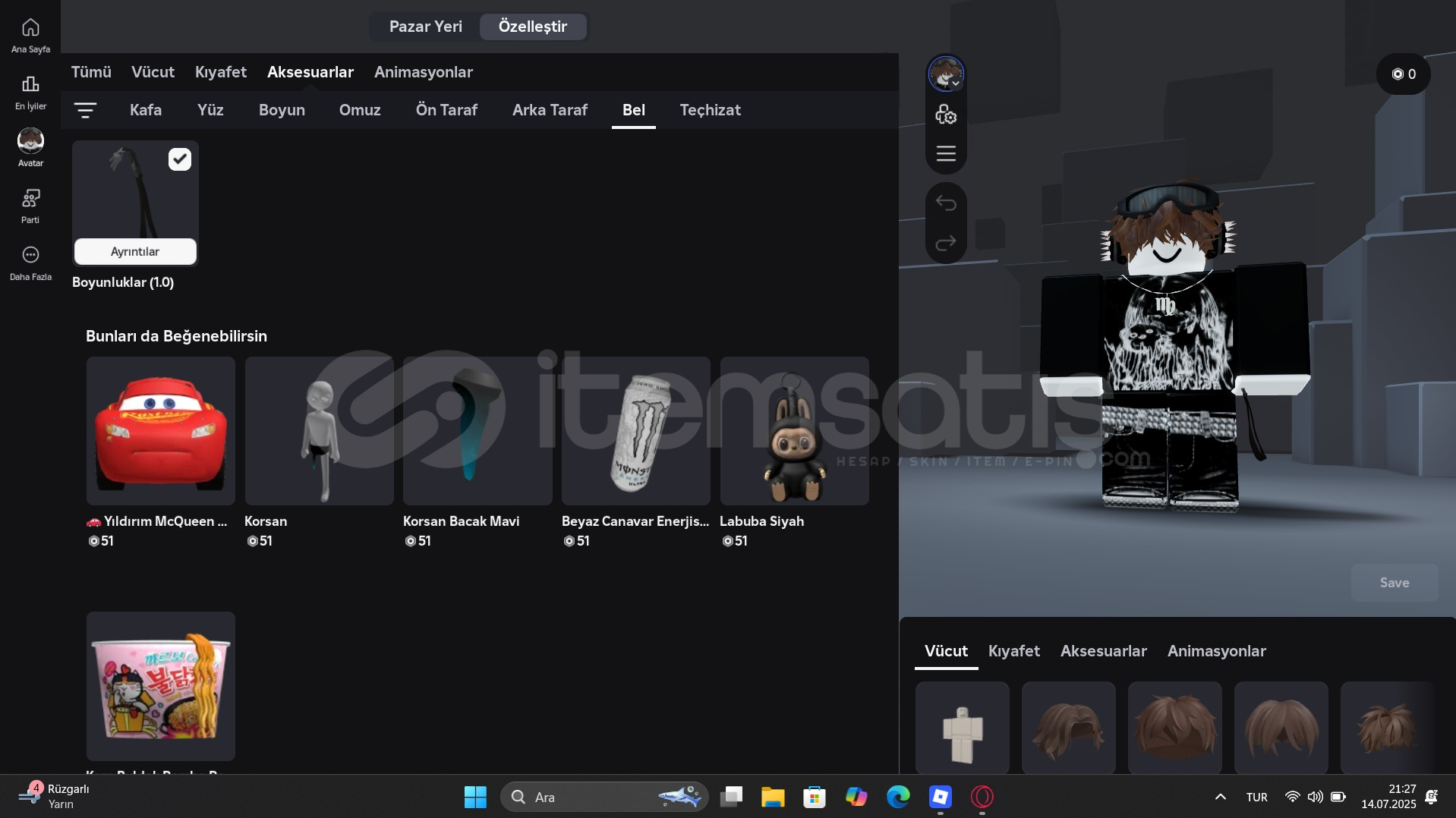Open avatar body settings gear icon
The width and height of the screenshot is (1456, 818).
(946, 115)
